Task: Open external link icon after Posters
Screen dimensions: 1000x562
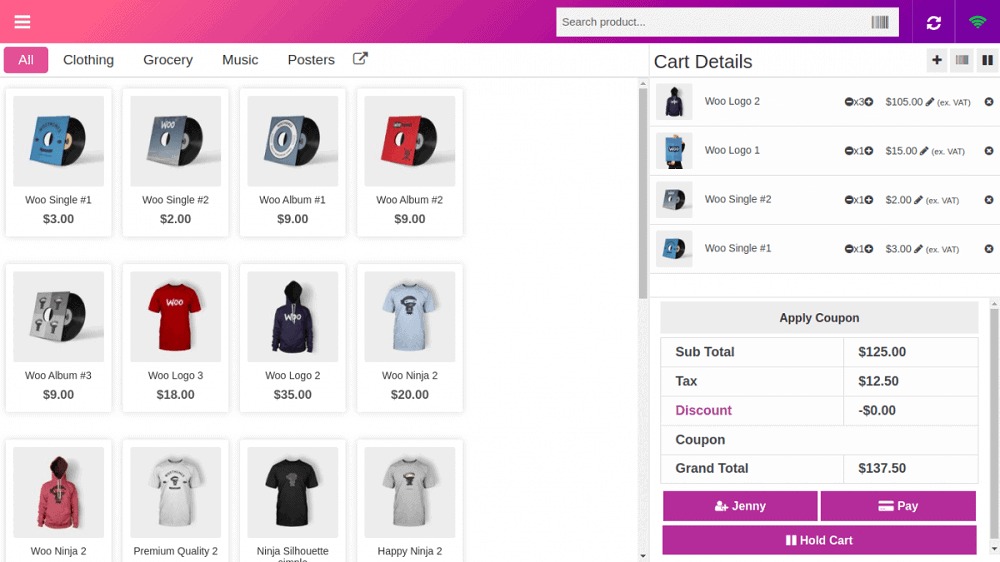Action: pos(360,59)
